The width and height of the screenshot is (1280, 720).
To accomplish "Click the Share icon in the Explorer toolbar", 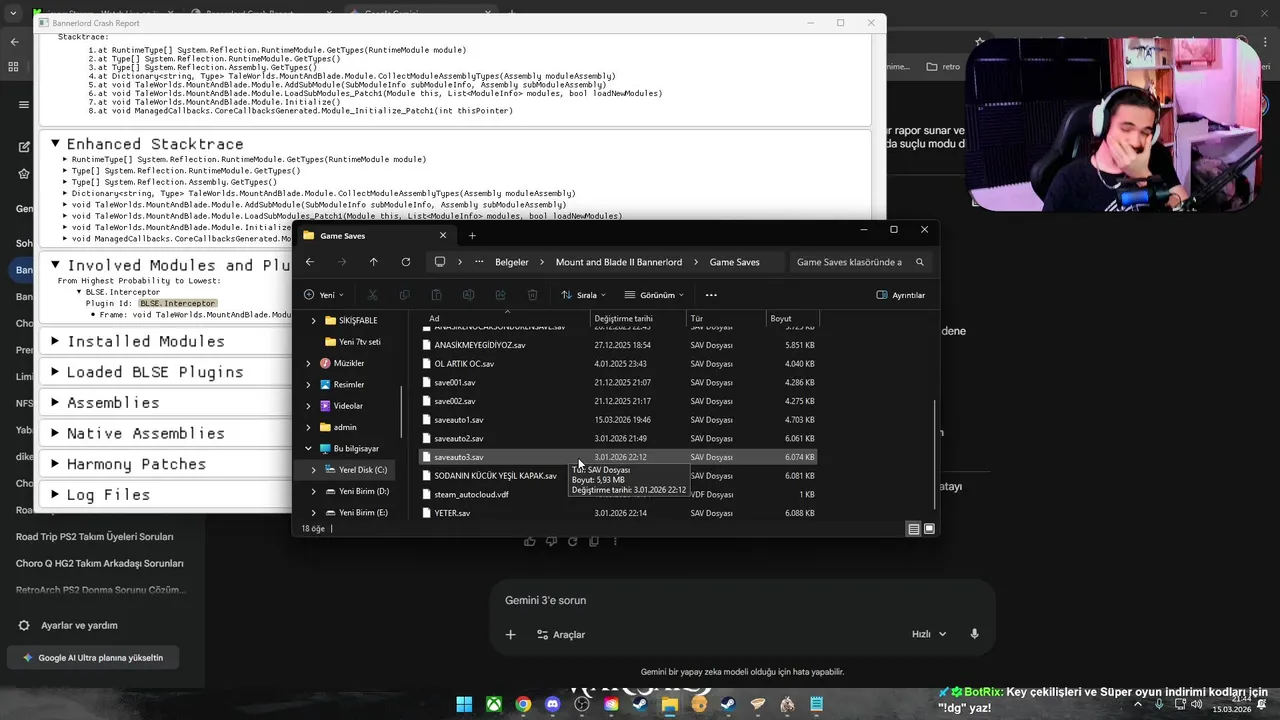I will pos(500,295).
